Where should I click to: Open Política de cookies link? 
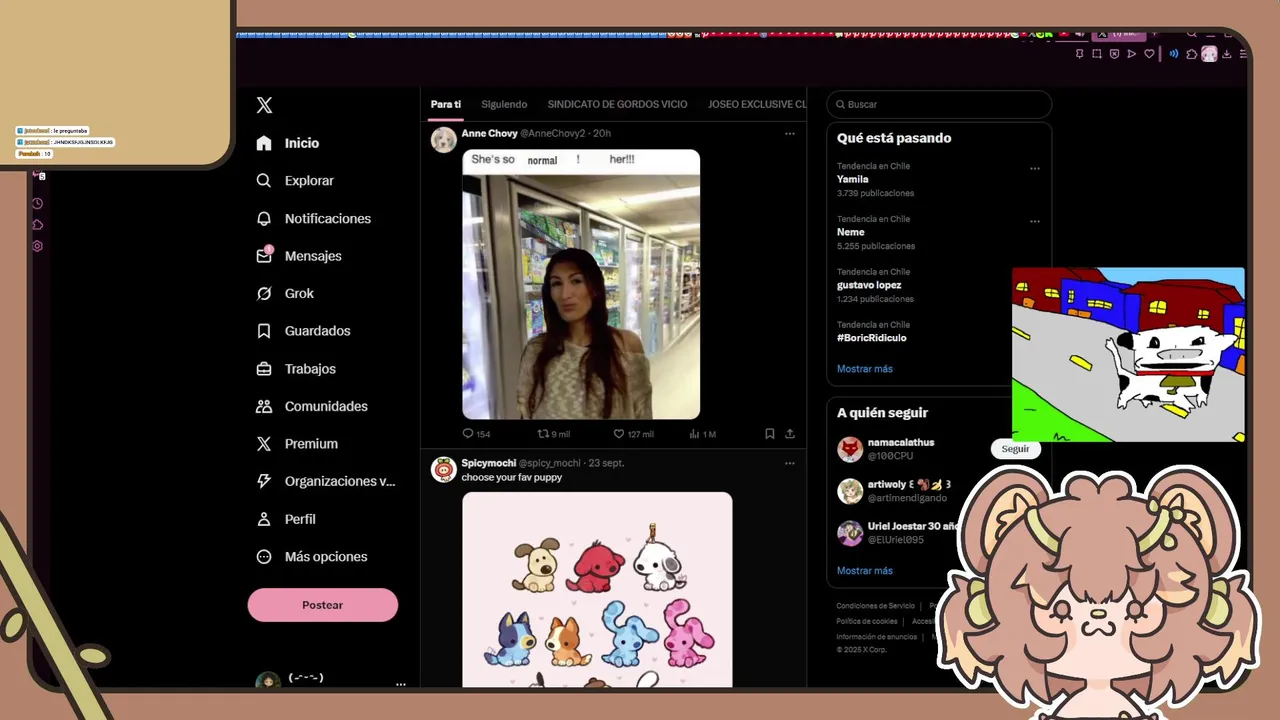(867, 621)
